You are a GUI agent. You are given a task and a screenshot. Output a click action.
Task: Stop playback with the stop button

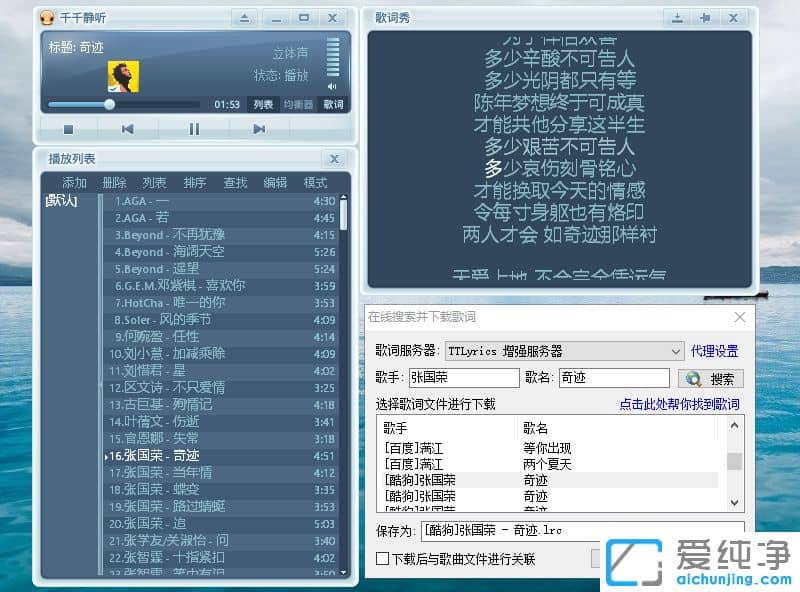(x=68, y=129)
